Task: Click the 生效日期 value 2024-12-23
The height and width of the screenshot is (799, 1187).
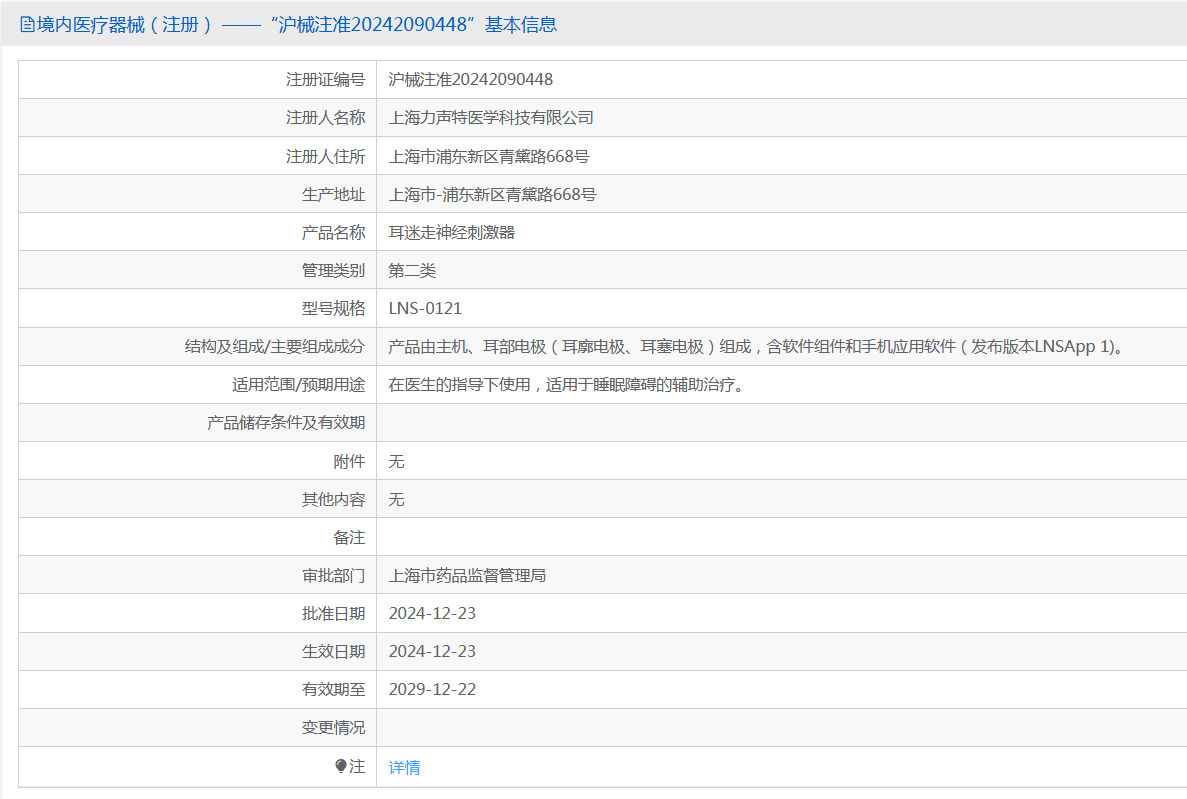Action: [431, 651]
